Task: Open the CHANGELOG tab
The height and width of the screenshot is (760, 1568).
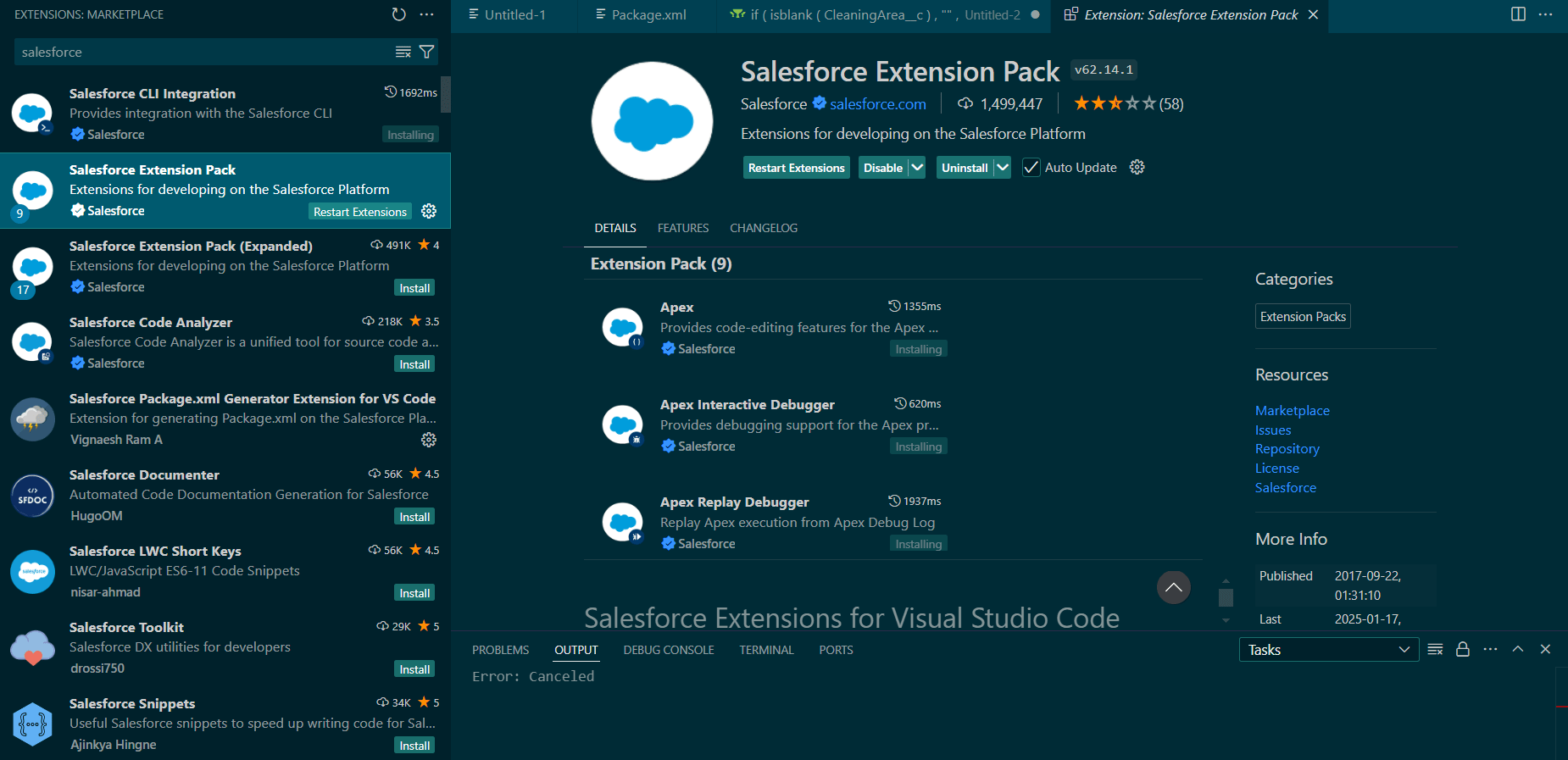Action: pos(764,228)
